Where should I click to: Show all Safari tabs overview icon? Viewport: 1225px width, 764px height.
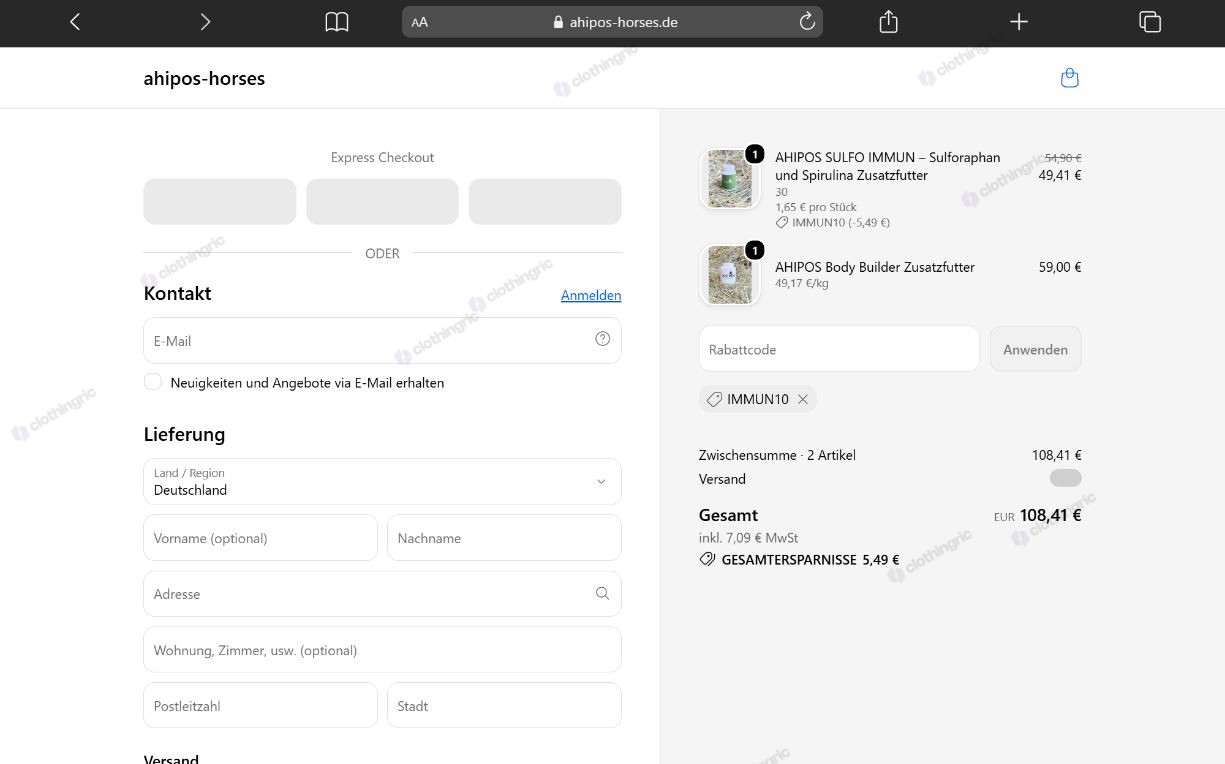pyautogui.click(x=1150, y=22)
